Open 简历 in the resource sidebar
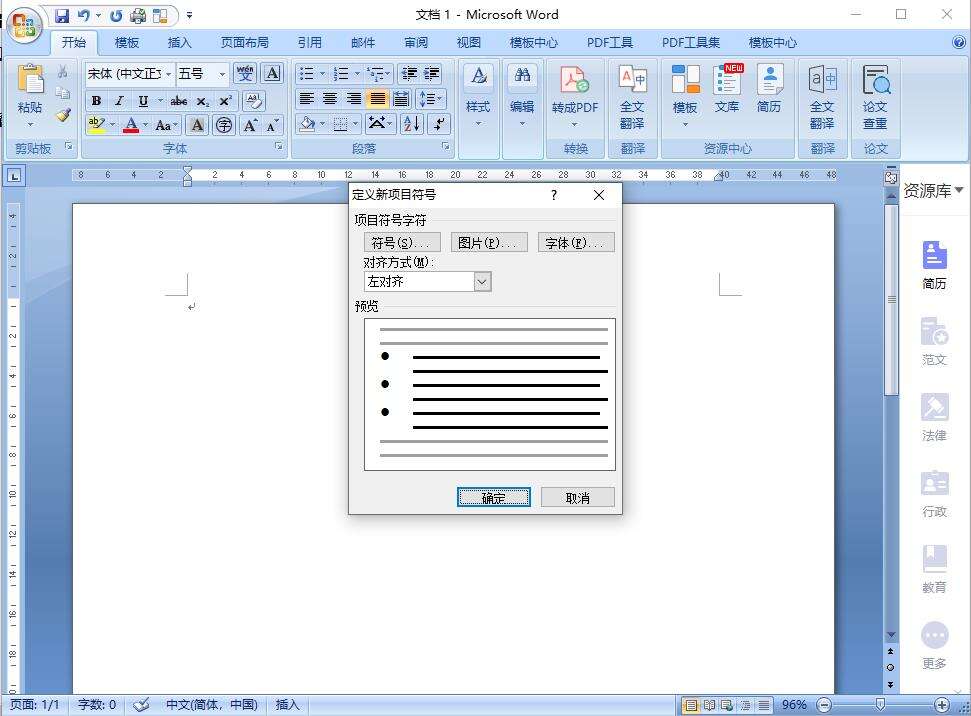Image resolution: width=971 pixels, height=716 pixels. tap(934, 265)
